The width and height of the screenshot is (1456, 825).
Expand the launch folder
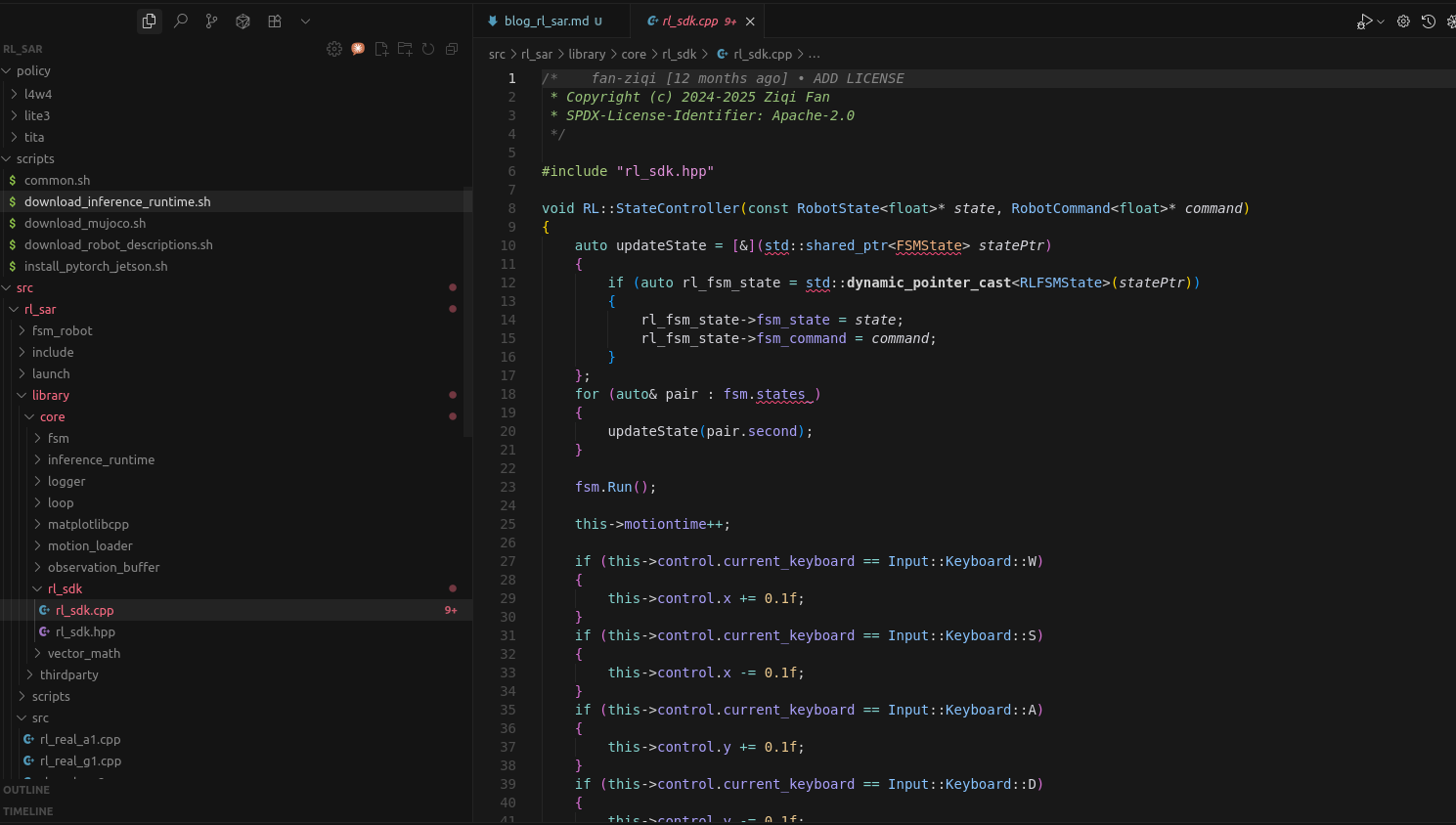click(235, 373)
